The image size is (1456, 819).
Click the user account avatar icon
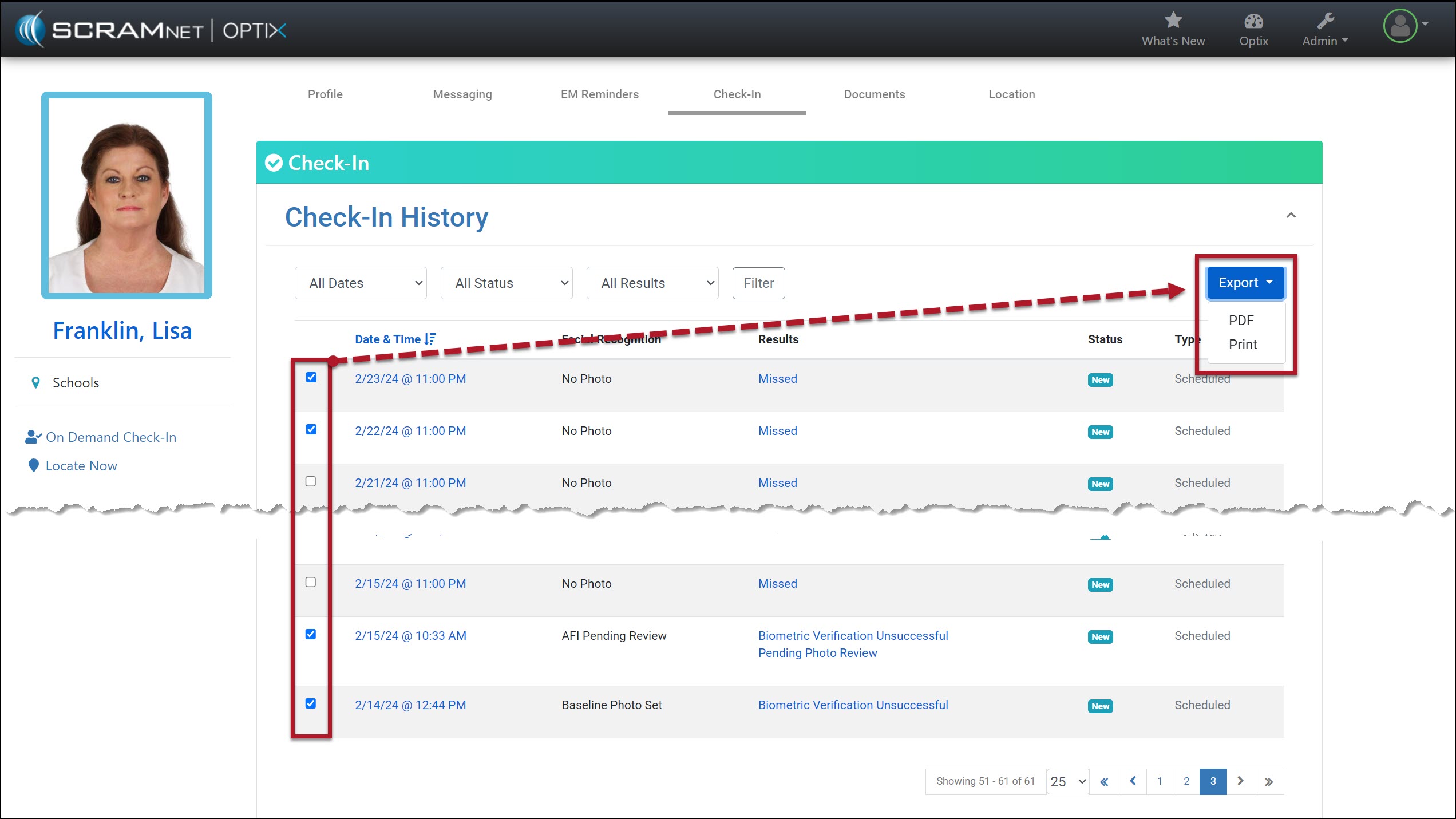tap(1400, 26)
